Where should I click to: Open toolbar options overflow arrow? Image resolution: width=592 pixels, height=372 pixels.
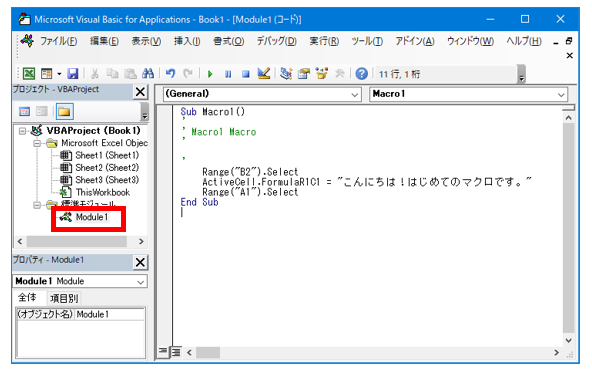[521, 75]
